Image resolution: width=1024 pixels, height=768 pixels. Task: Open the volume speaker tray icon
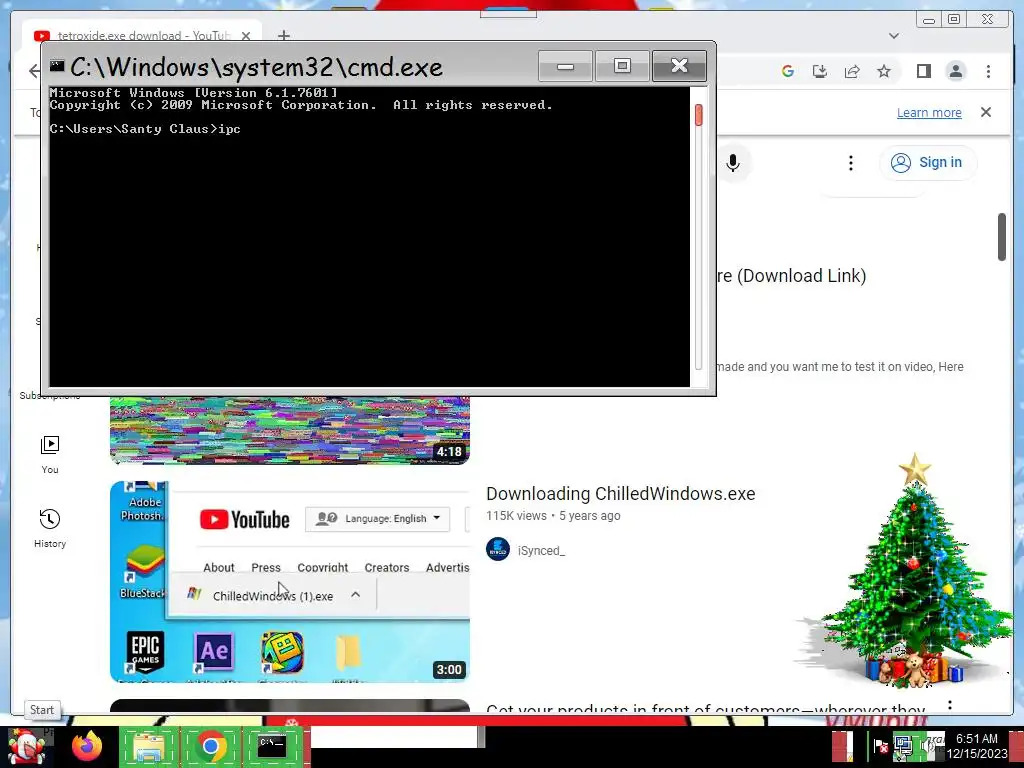pos(929,746)
